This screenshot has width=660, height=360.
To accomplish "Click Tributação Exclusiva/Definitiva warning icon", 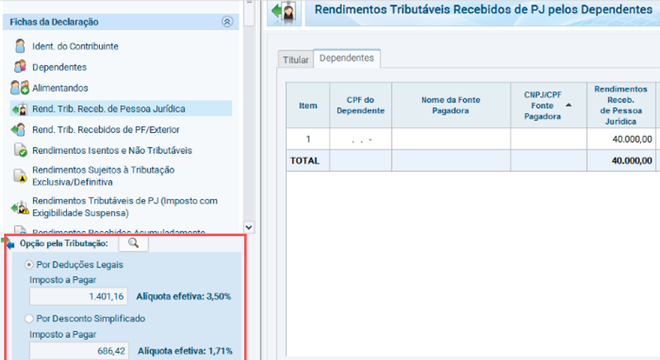I will point(20,176).
